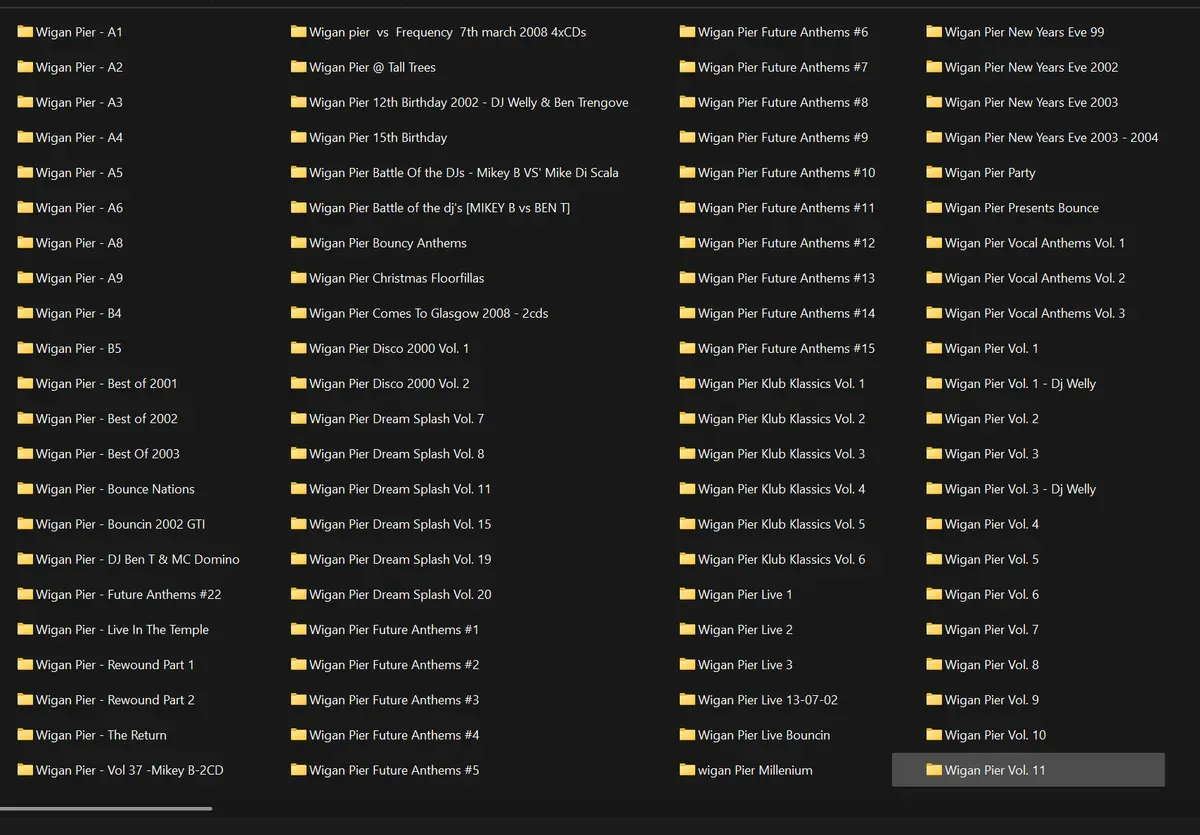This screenshot has height=835, width=1200.
Task: Select folder name Wigan Pier Live 3
Action: tap(745, 665)
